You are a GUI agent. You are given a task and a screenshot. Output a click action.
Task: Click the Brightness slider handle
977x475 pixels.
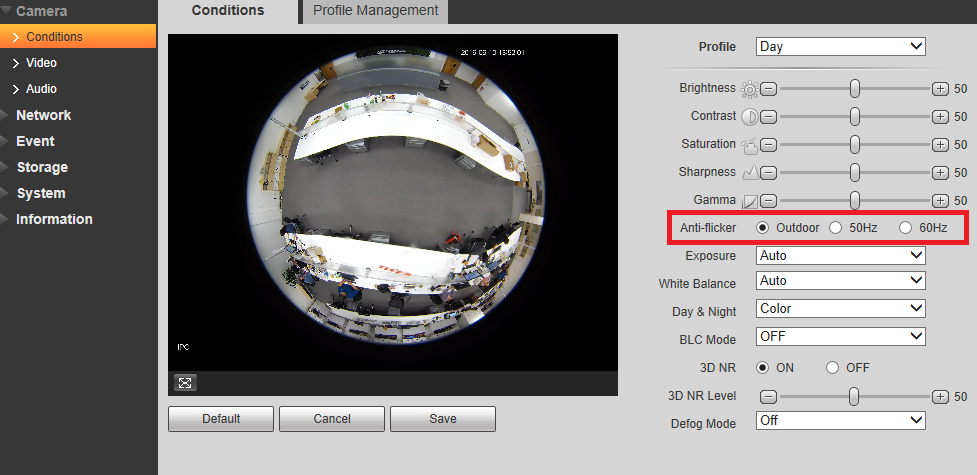tap(855, 89)
